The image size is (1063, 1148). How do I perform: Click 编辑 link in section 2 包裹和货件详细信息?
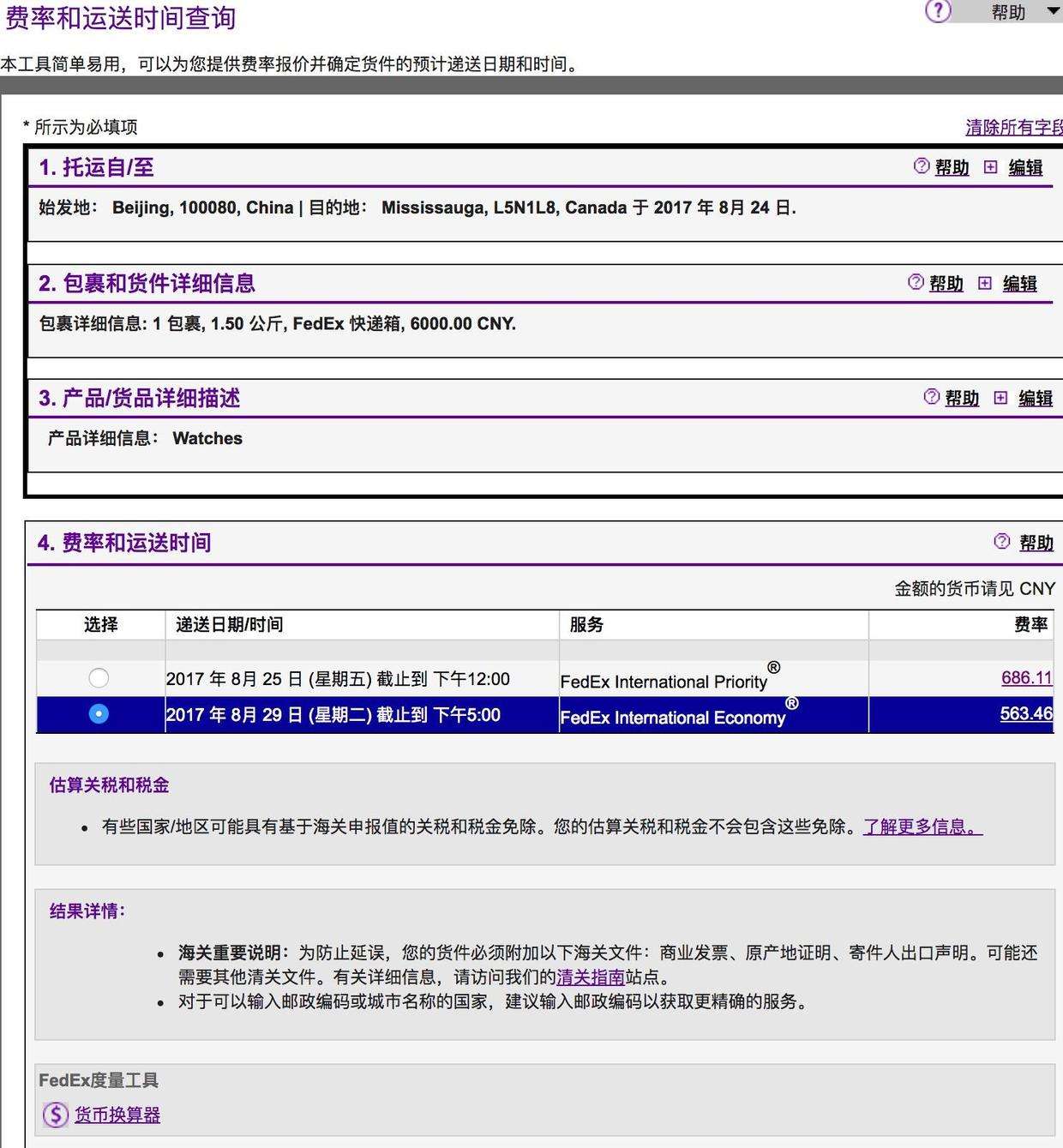tap(1020, 283)
